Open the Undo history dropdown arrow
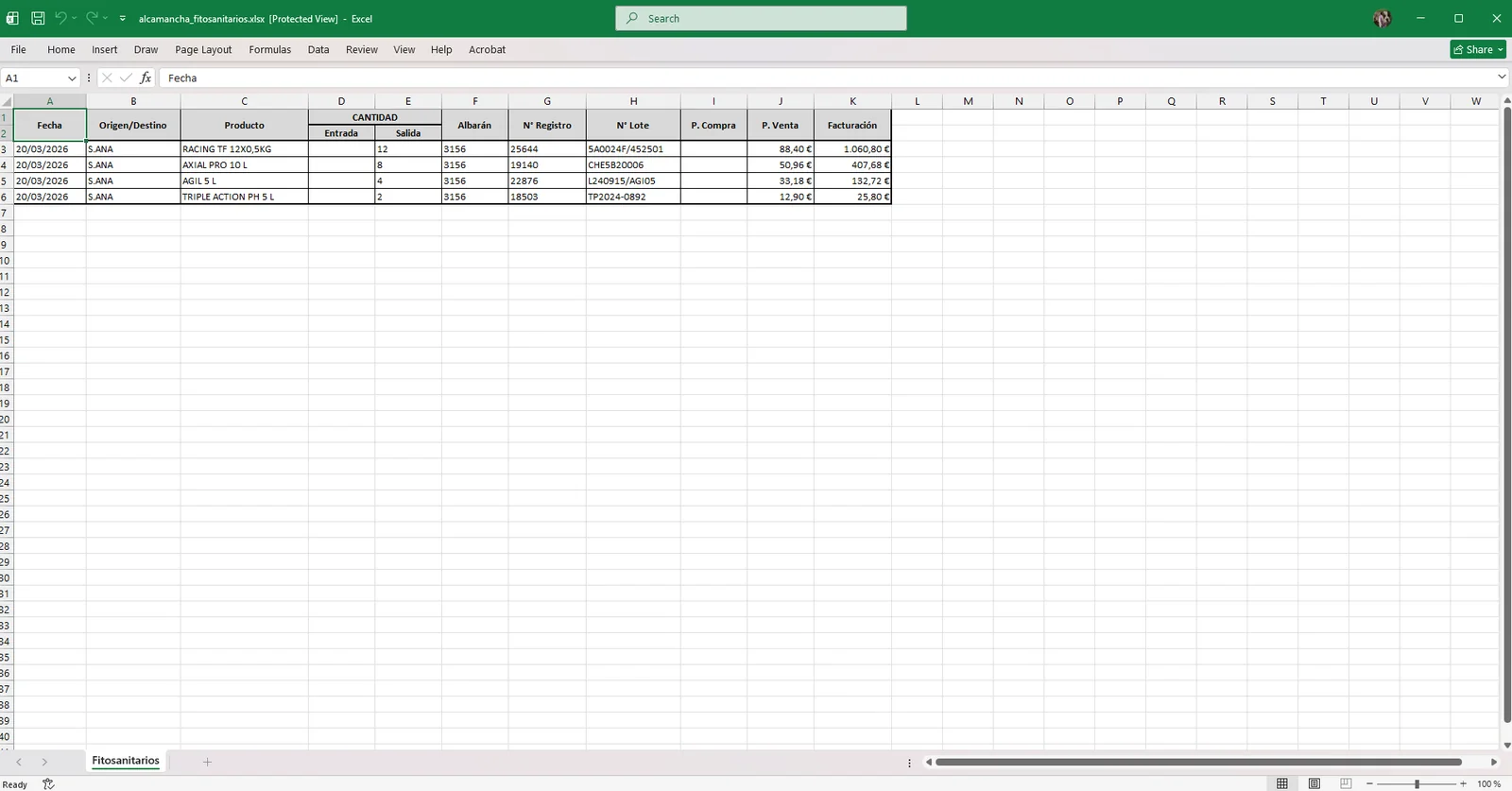The height and width of the screenshot is (791, 1512). 74,18
